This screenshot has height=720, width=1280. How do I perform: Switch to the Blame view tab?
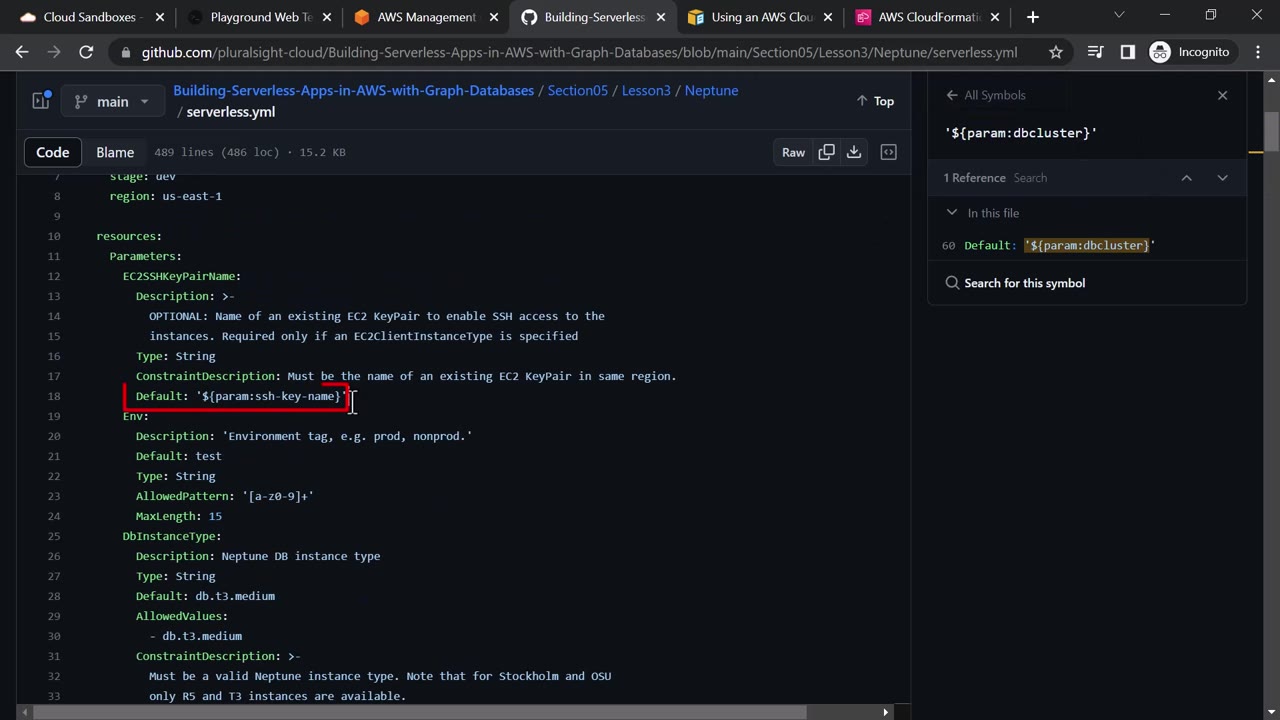115,152
